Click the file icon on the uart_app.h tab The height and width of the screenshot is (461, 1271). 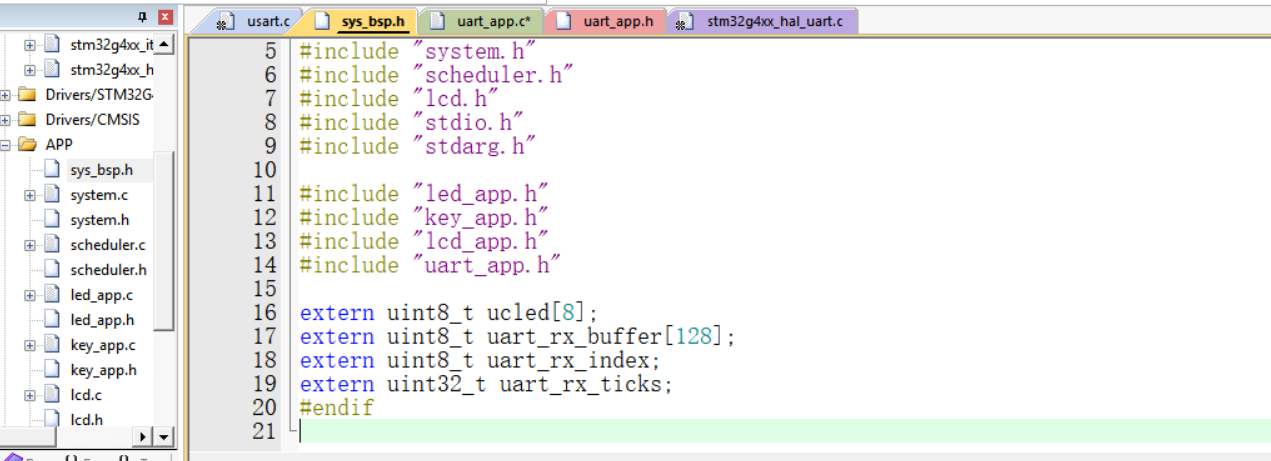pos(563,21)
